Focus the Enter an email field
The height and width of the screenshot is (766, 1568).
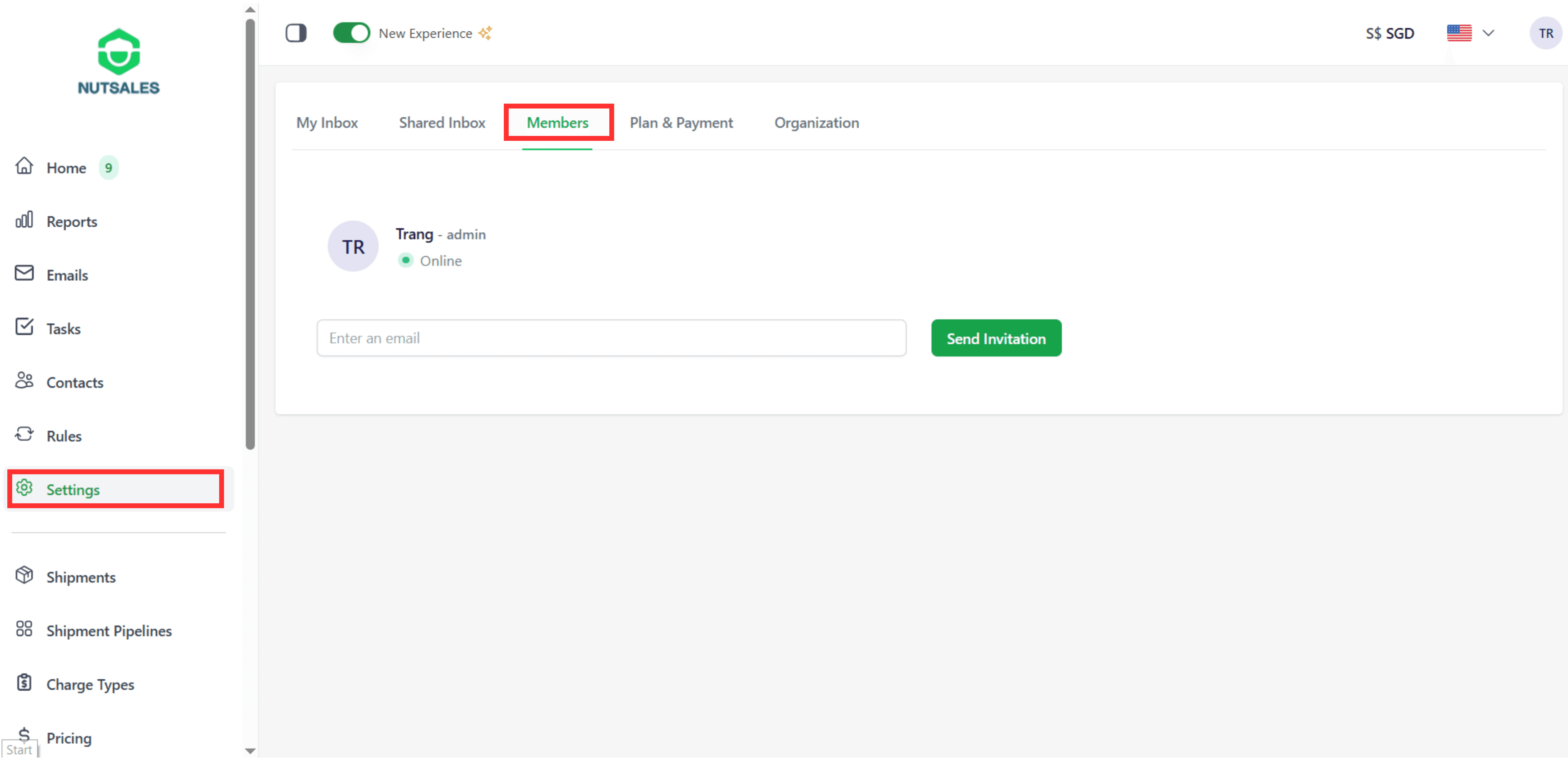pos(611,339)
